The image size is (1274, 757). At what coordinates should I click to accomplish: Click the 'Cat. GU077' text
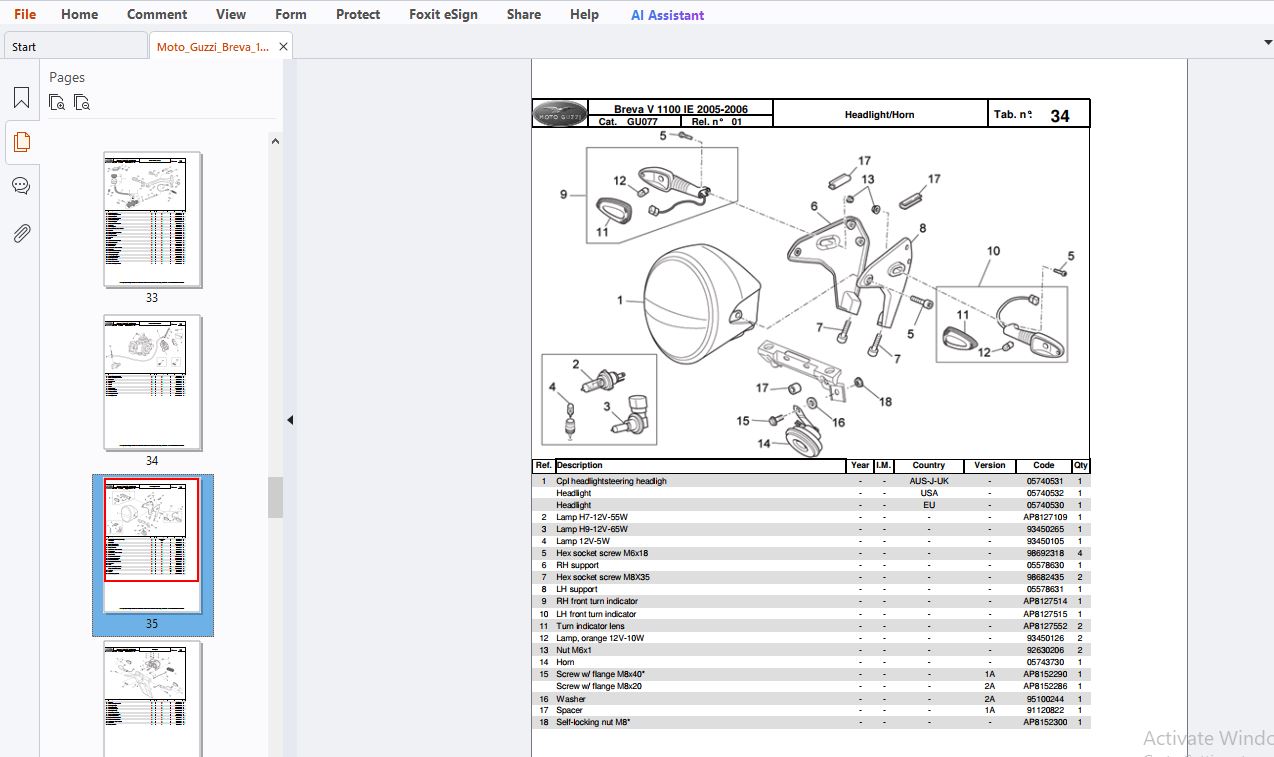pos(628,122)
